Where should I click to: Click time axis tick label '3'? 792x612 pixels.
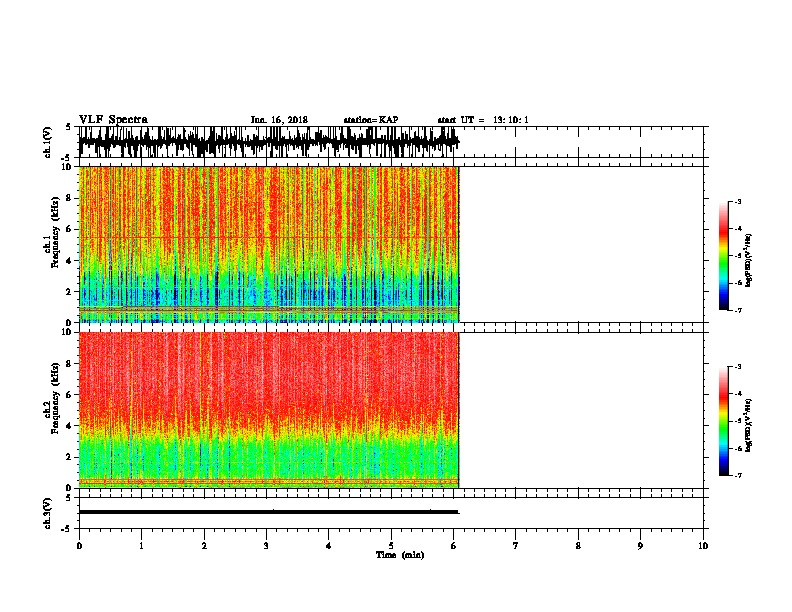click(x=266, y=546)
